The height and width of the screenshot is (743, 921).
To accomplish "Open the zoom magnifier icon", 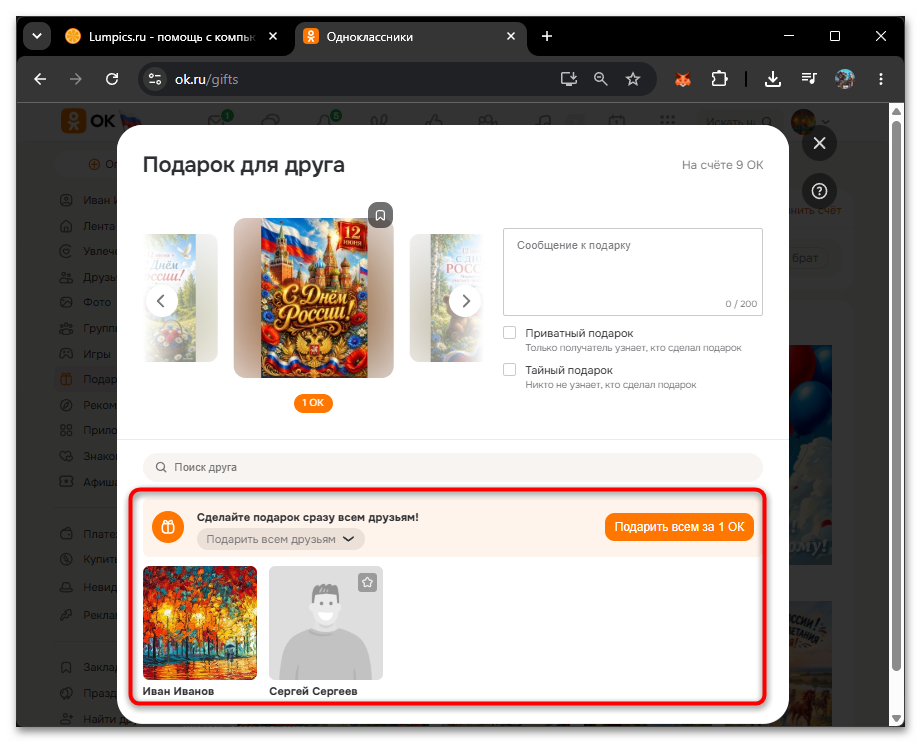I will click(x=600, y=79).
